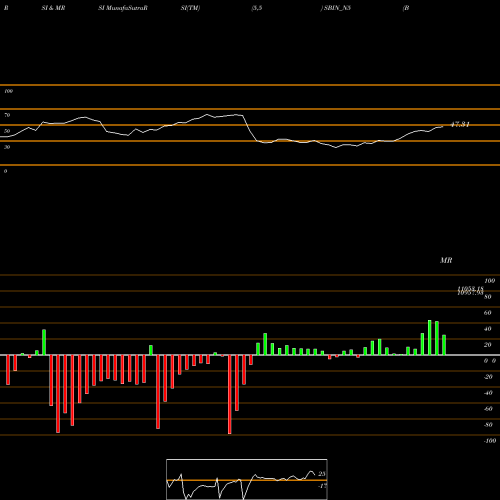
Task: Click the MR axis label -80
Action: (x=488, y=425)
